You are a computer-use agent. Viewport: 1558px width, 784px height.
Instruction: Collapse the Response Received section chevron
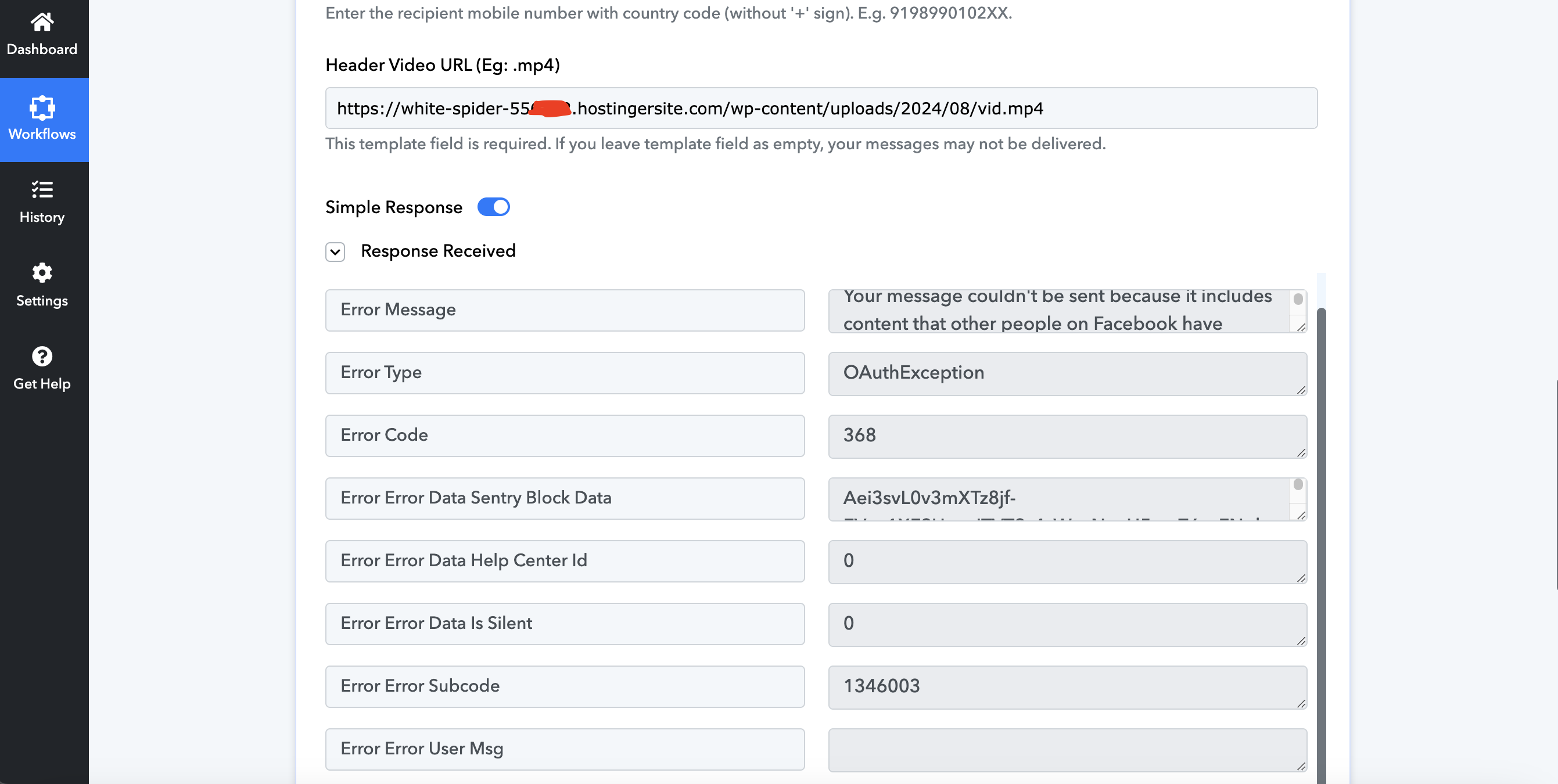point(335,251)
